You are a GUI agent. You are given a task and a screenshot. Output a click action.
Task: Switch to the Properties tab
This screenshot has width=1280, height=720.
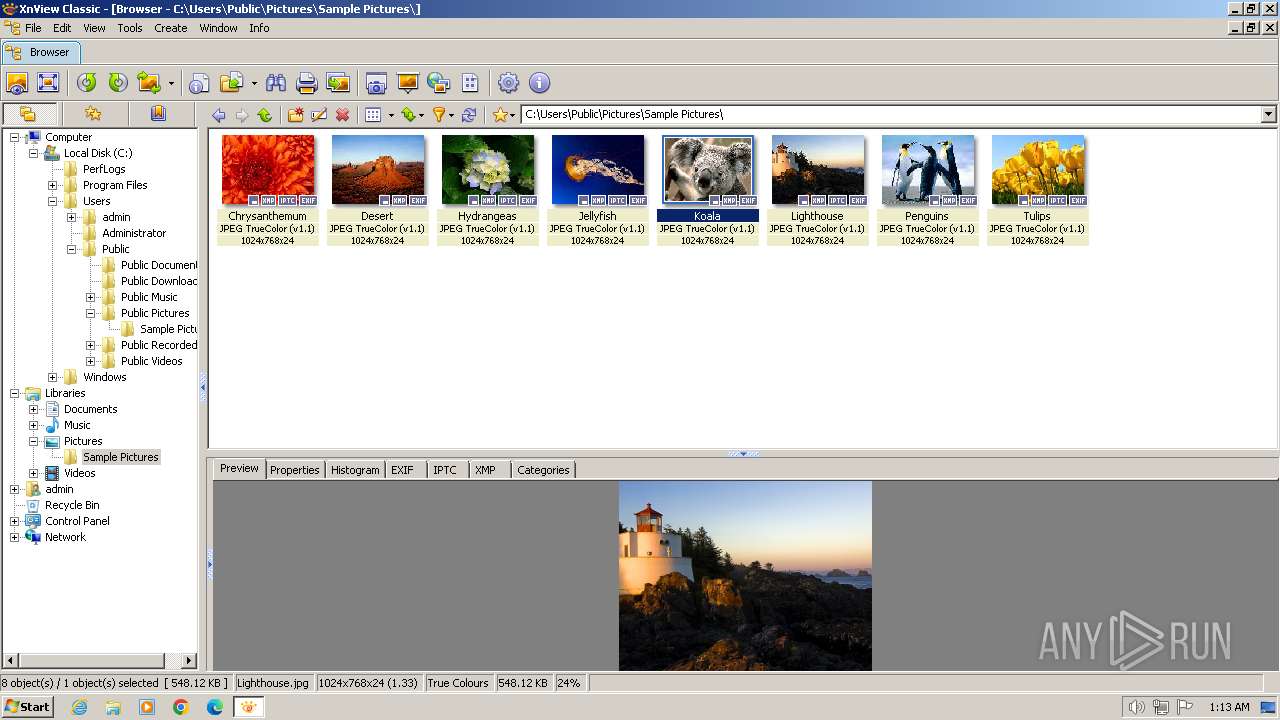(295, 470)
